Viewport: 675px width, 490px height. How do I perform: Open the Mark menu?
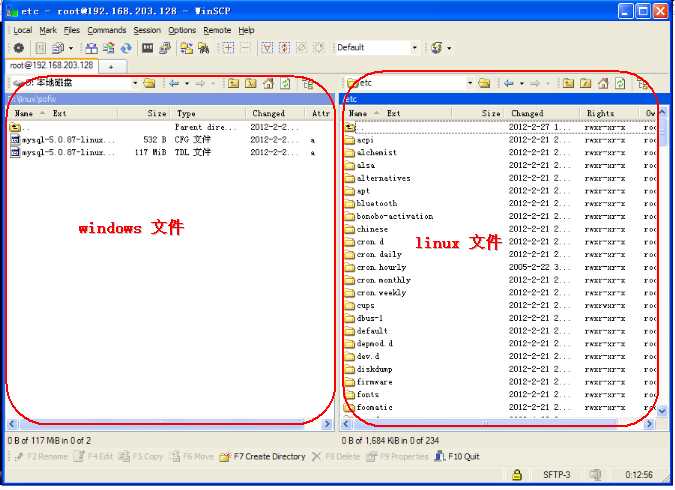(x=48, y=30)
